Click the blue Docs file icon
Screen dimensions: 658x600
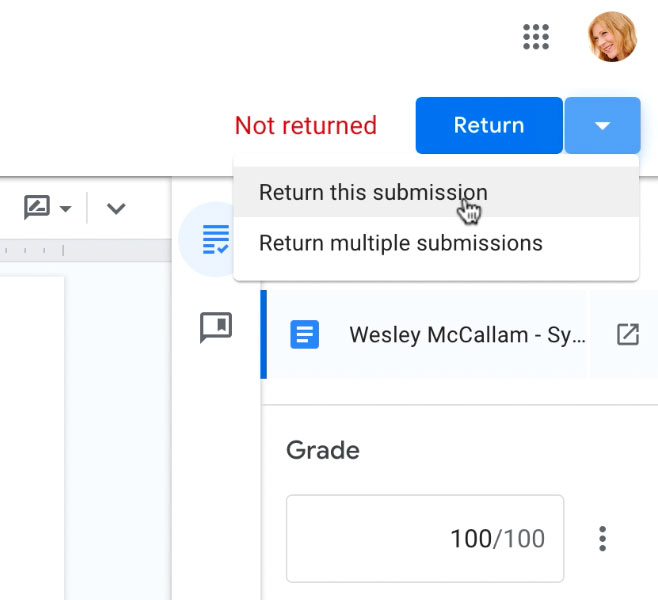(305, 334)
